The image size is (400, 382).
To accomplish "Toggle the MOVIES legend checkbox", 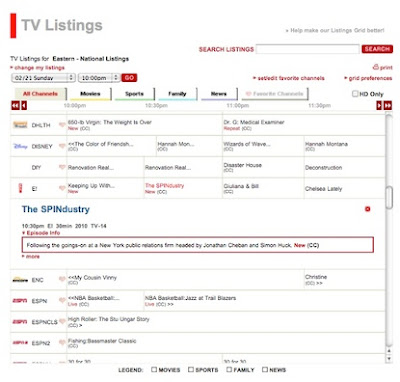I will [154, 369].
